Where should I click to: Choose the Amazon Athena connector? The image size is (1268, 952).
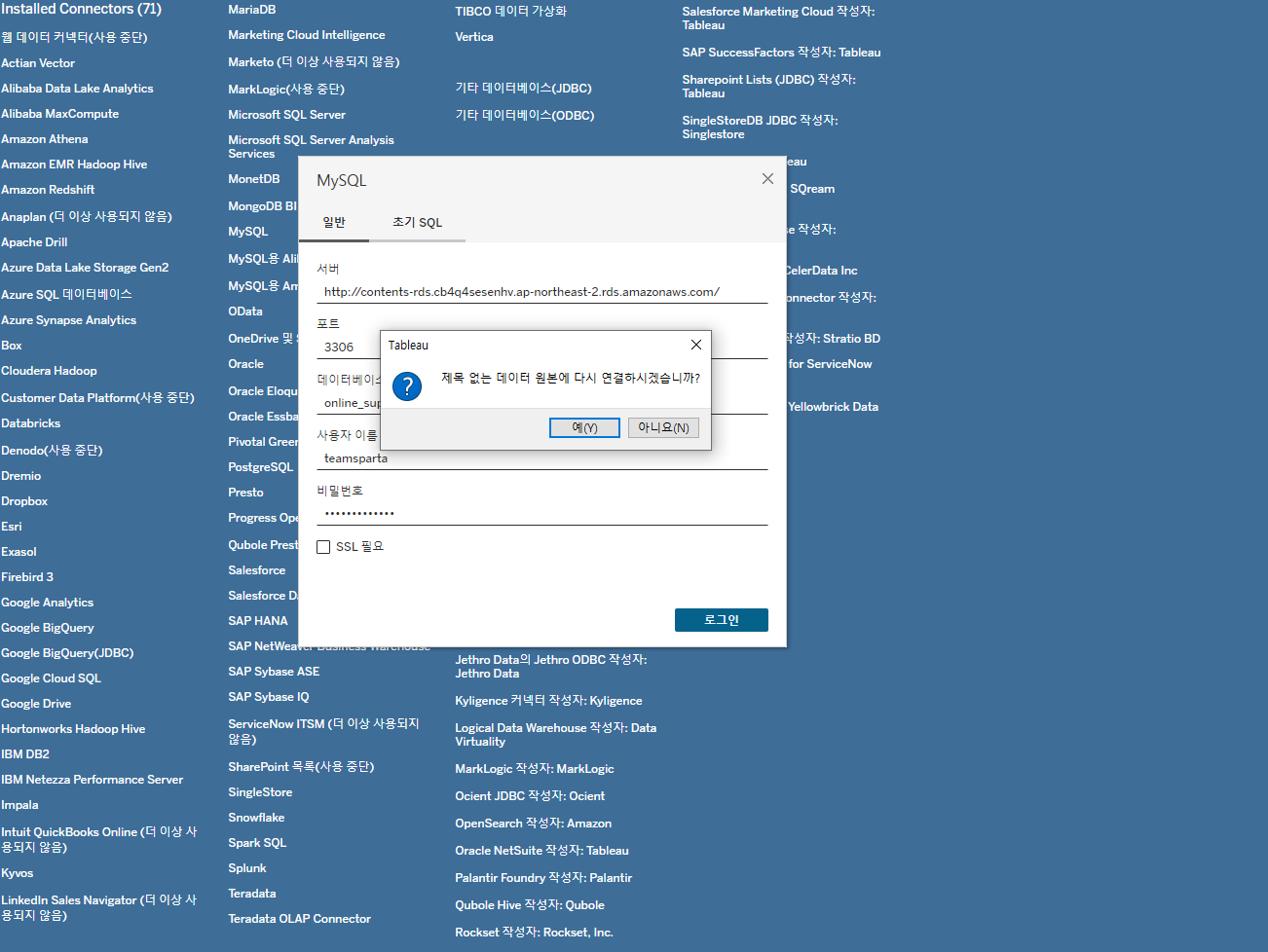point(45,139)
